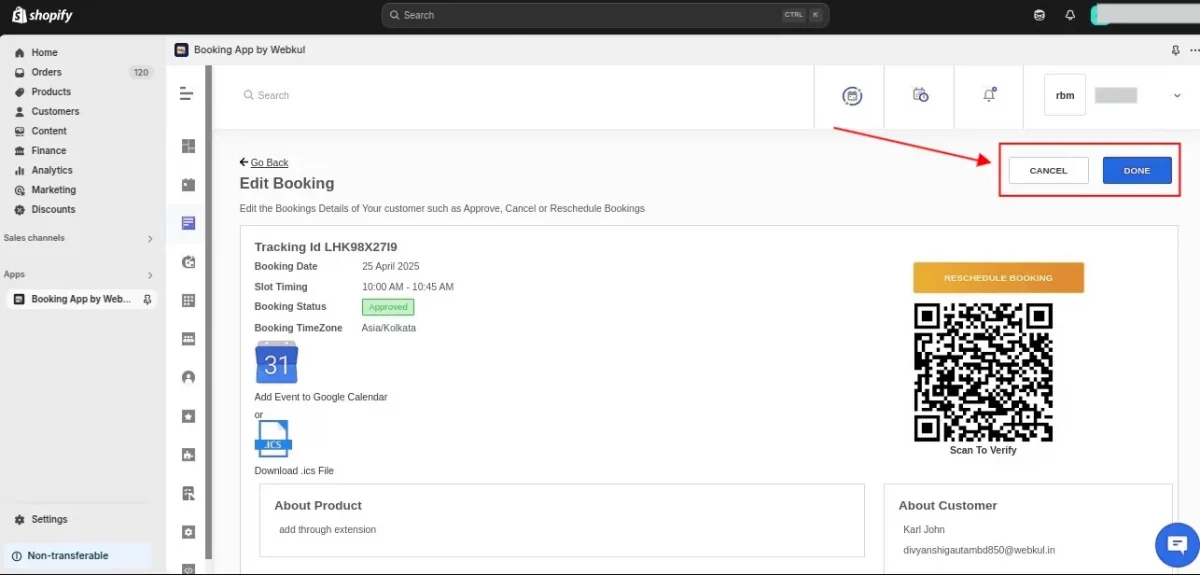Open the dashboard grid icon in app sidebar

coord(188,146)
